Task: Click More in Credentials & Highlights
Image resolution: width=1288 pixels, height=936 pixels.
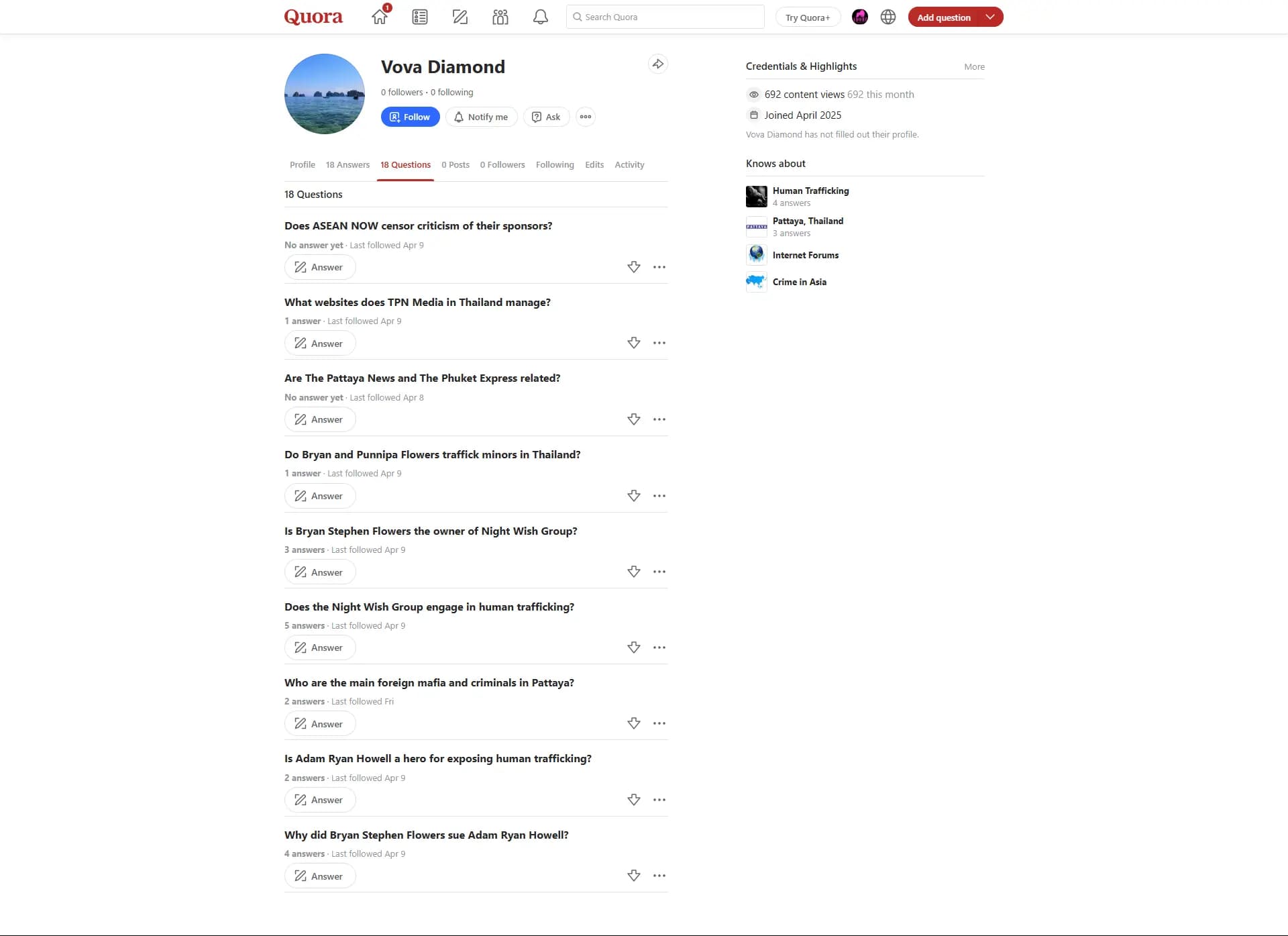Action: (x=974, y=66)
